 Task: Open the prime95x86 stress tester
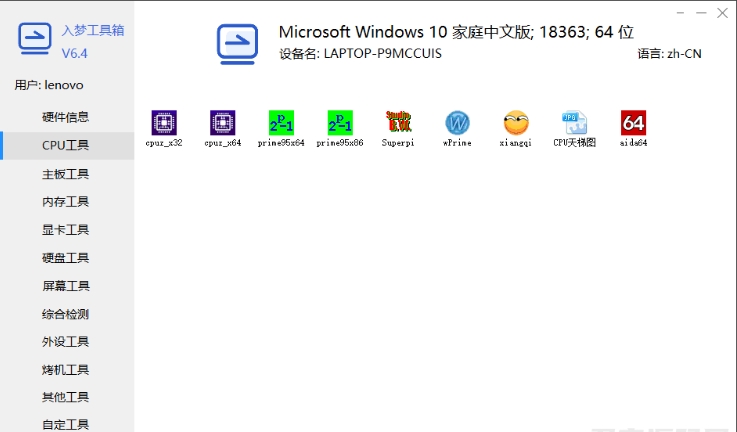click(340, 128)
